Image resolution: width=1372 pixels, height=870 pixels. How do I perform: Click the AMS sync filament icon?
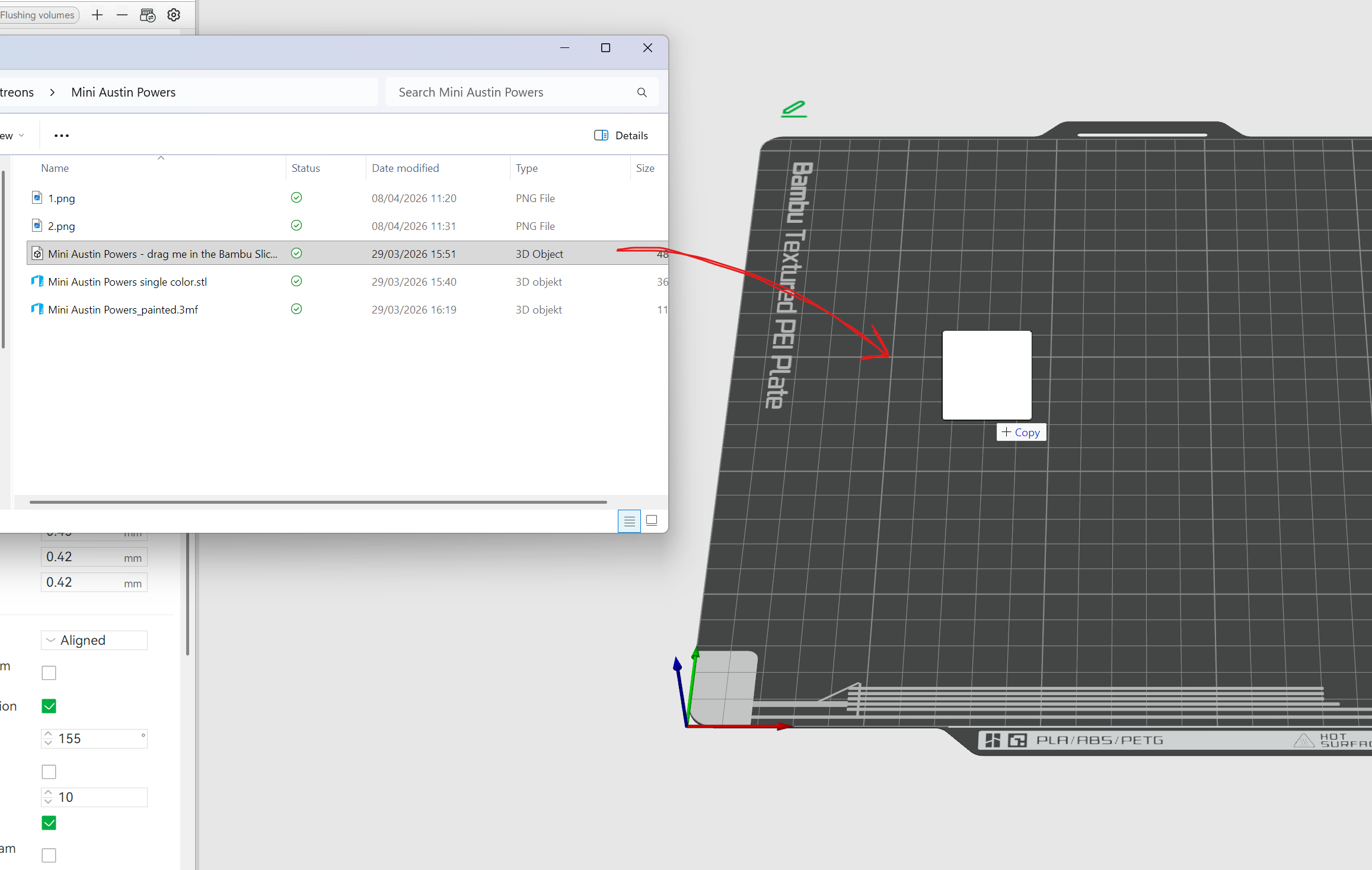coord(148,15)
